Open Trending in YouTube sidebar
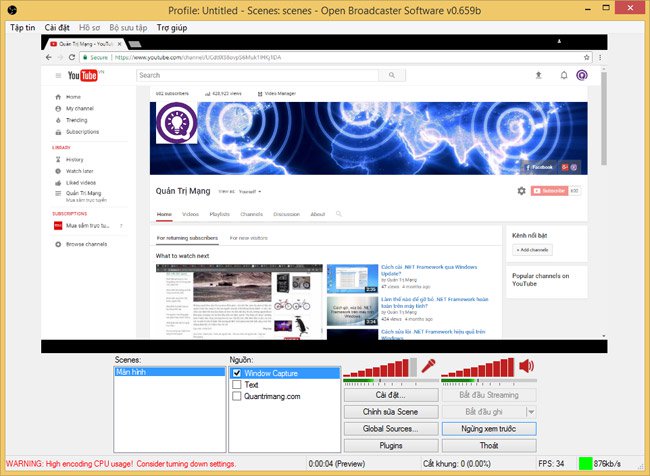The width and height of the screenshot is (650, 476). (x=77, y=120)
